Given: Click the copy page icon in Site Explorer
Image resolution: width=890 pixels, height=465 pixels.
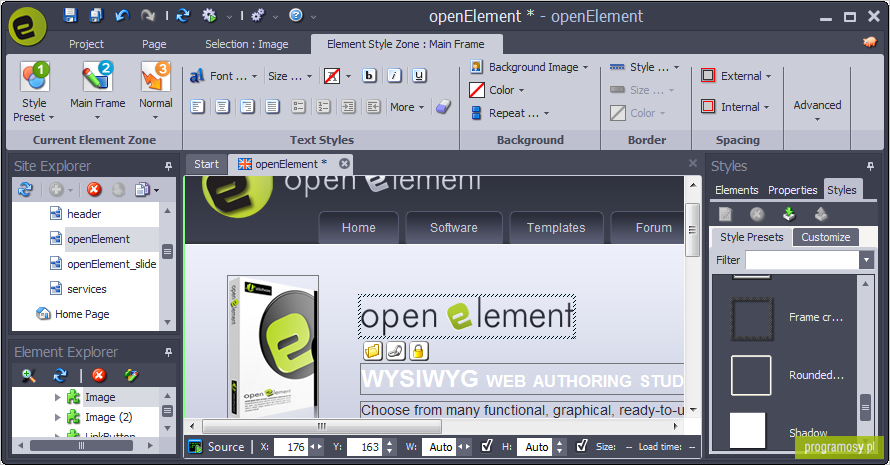Looking at the screenshot, I should 142,189.
